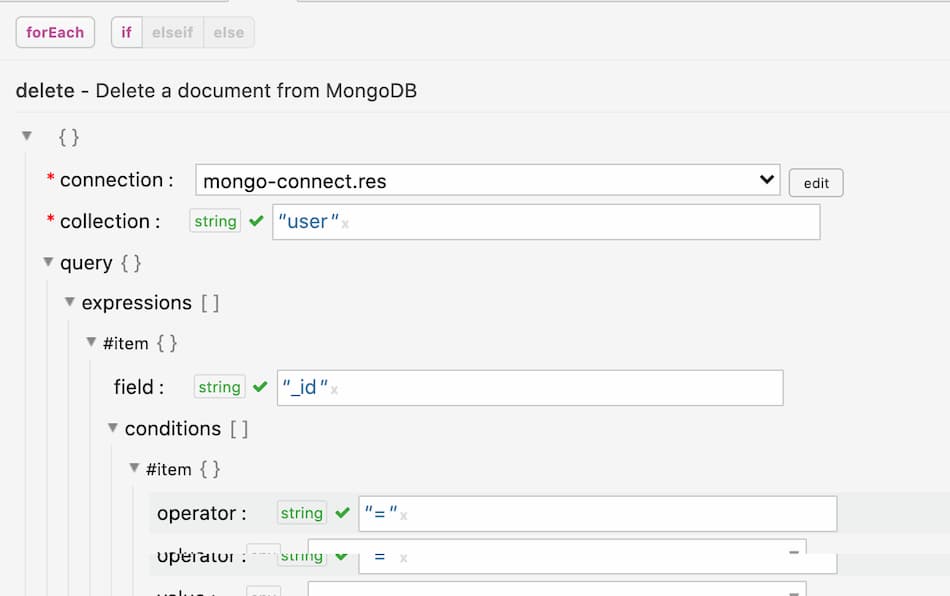
Task: Click the green checkmark beside field
Action: point(261,386)
